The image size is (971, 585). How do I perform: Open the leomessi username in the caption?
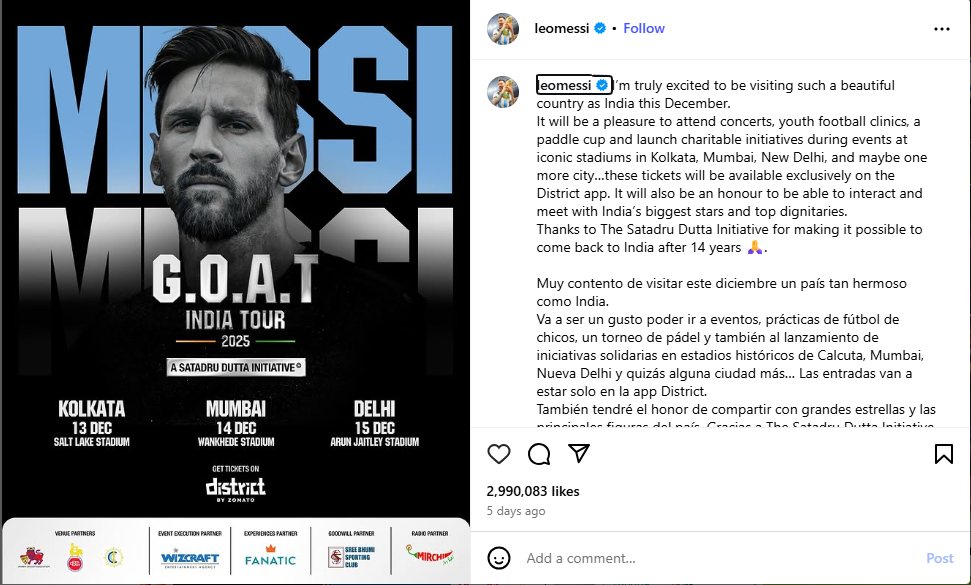pyautogui.click(x=564, y=85)
